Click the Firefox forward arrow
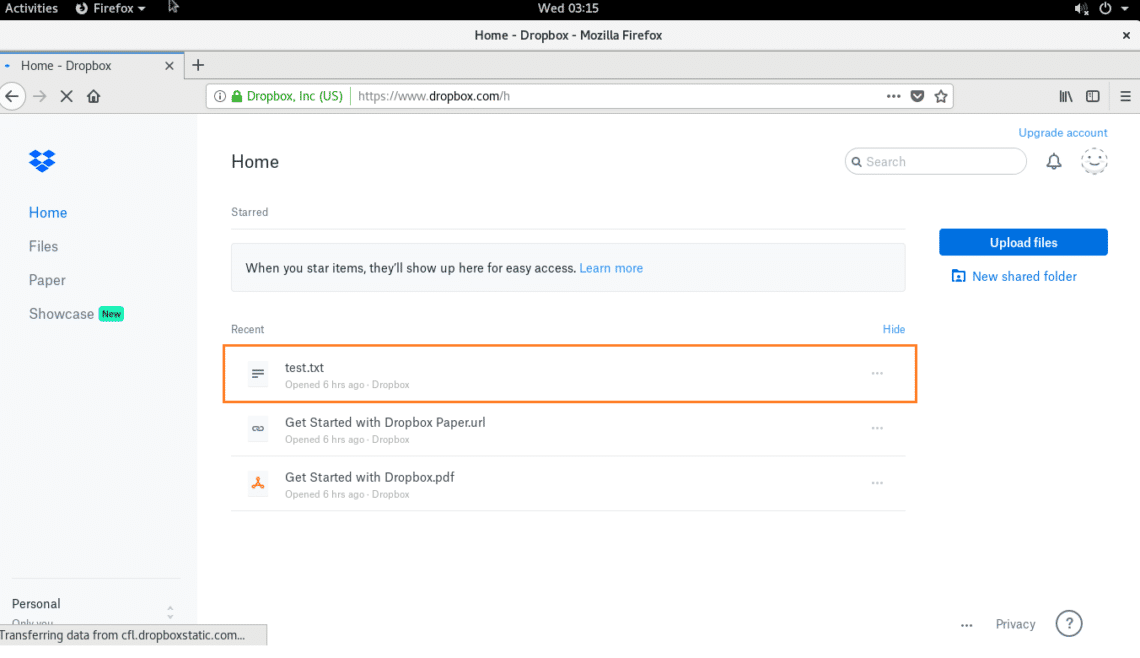 click(40, 96)
